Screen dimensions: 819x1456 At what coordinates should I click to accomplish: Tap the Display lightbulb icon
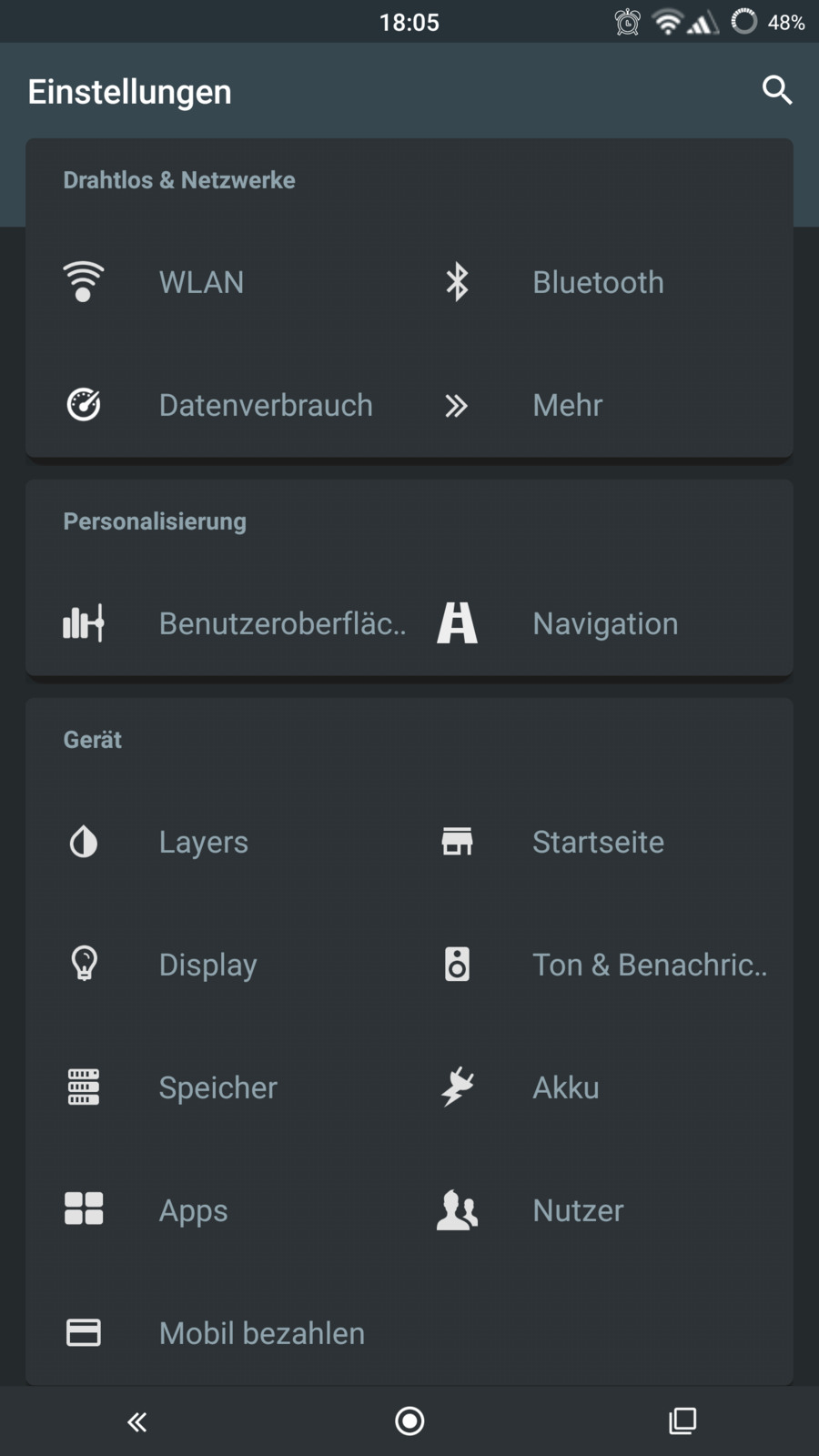pos(83,964)
